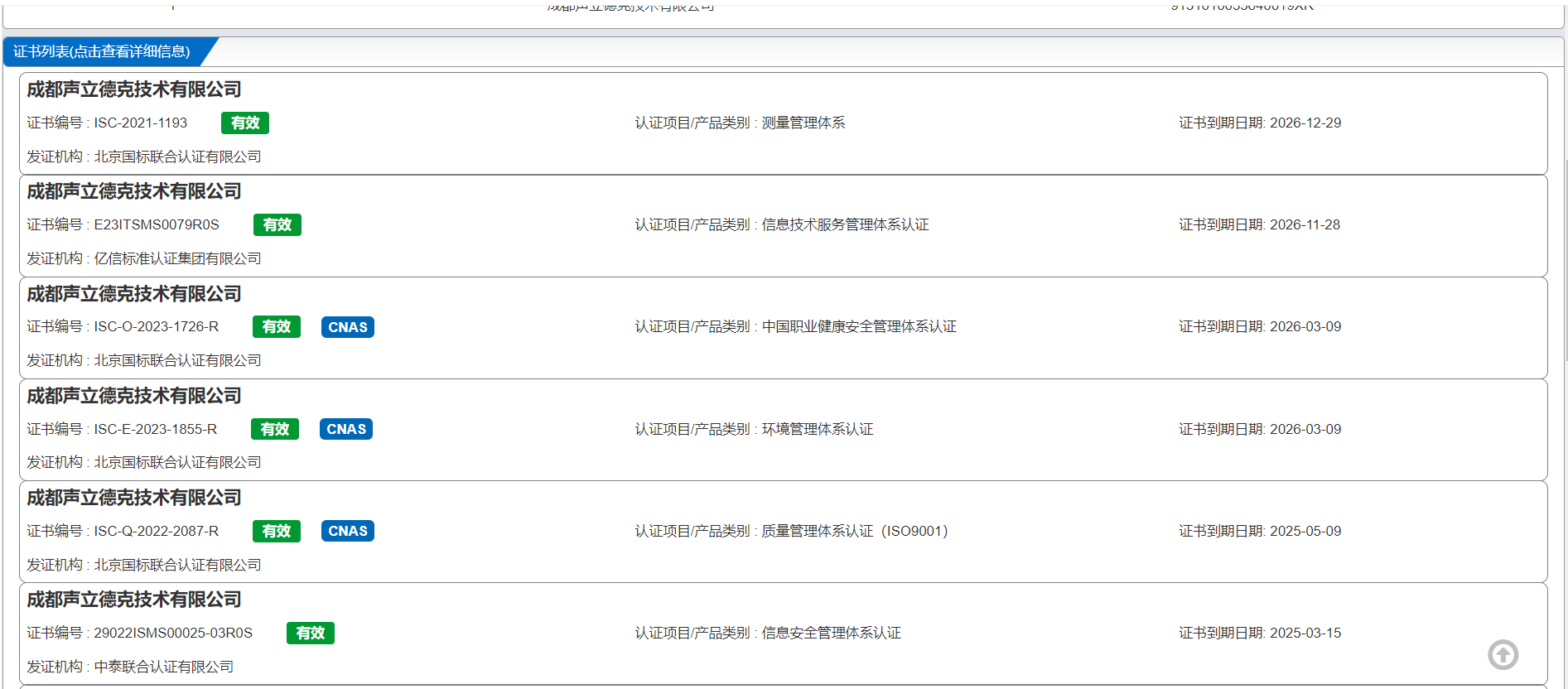The image size is (1568, 689).
Task: Click expiry date 2026-11-28
Action: click(1305, 224)
